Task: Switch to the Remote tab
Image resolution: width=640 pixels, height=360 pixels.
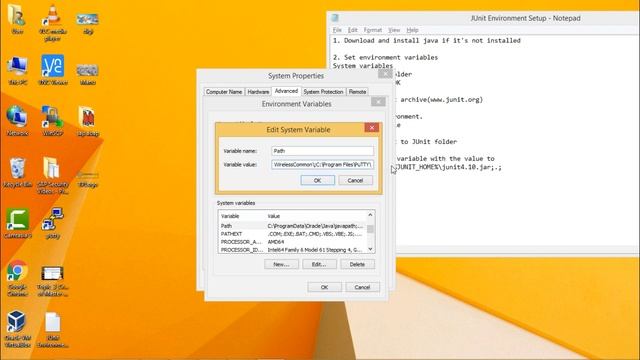Action: (357, 92)
